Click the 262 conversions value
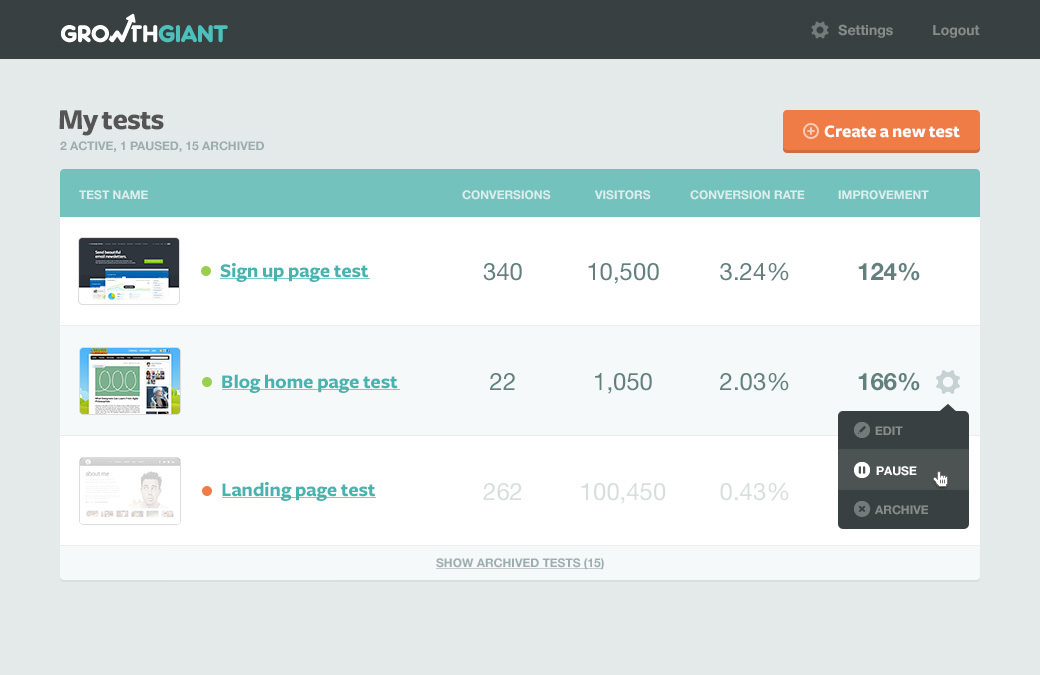Viewport: 1040px width, 675px height. 502,492
